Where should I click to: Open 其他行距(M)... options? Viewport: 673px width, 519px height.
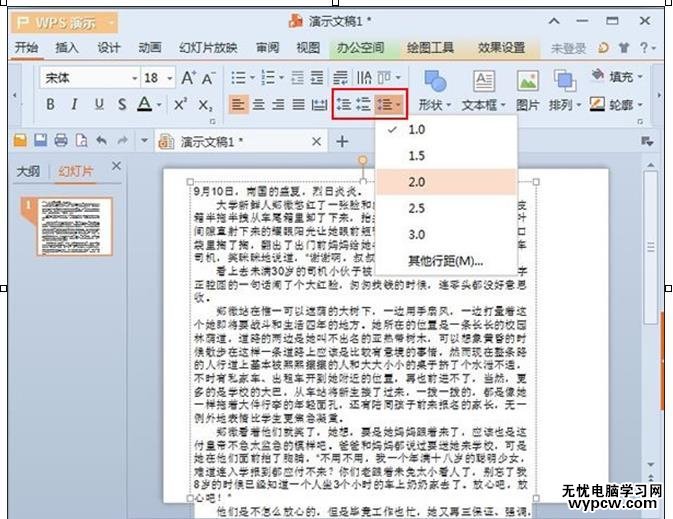(x=447, y=261)
